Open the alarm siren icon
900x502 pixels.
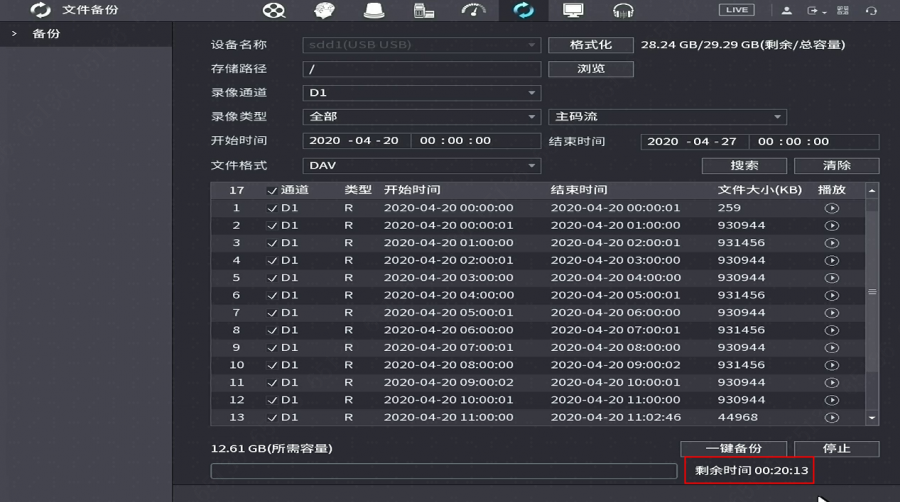[x=374, y=10]
